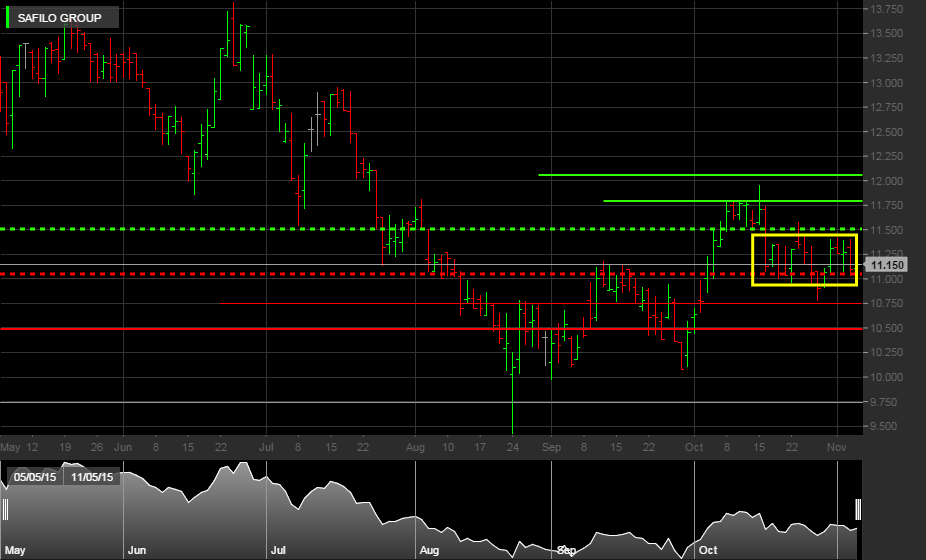Click the Jul label on the time axis
The width and height of the screenshot is (926, 560).
267,446
